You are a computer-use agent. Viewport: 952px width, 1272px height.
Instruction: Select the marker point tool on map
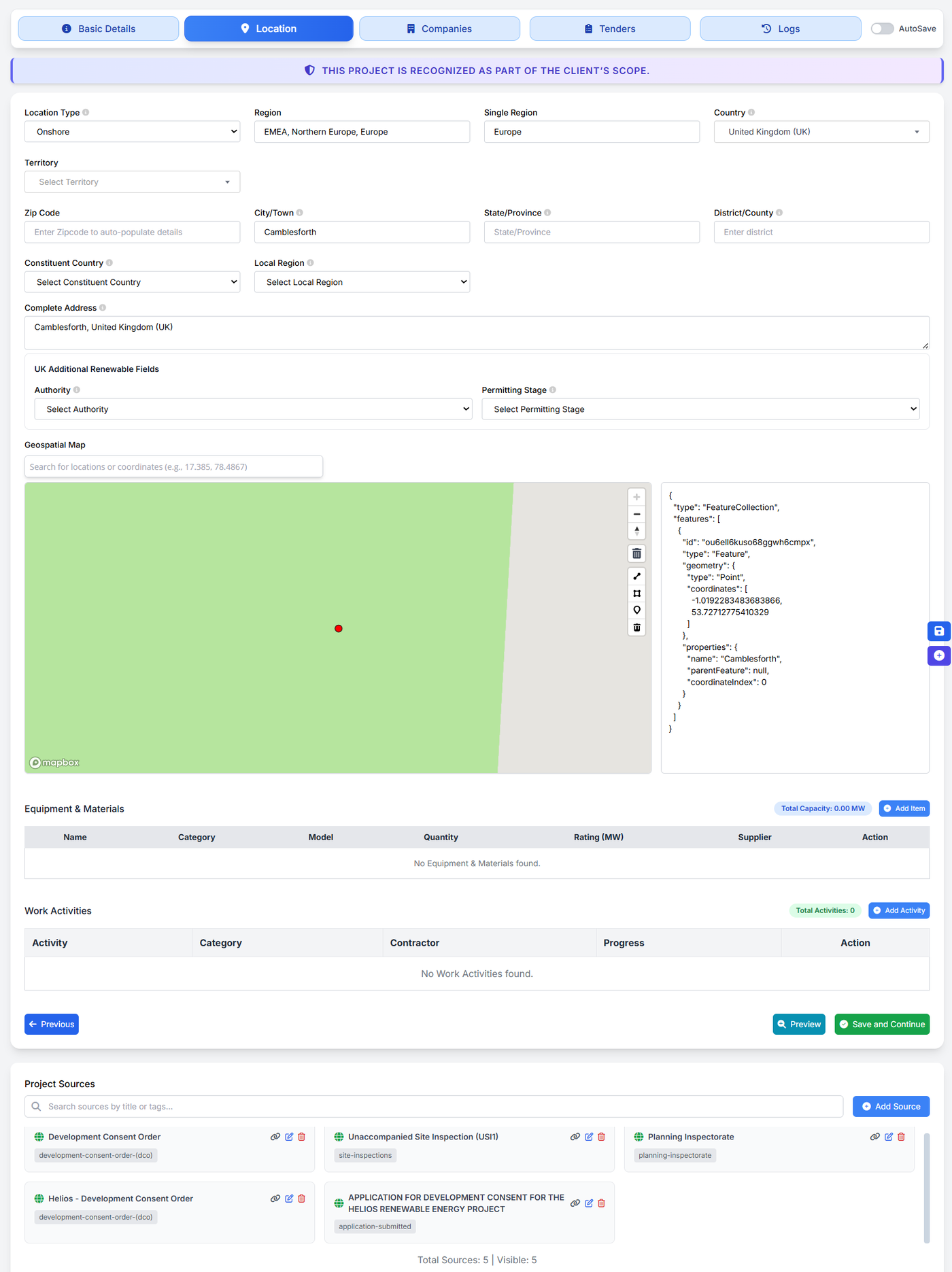coord(636,611)
